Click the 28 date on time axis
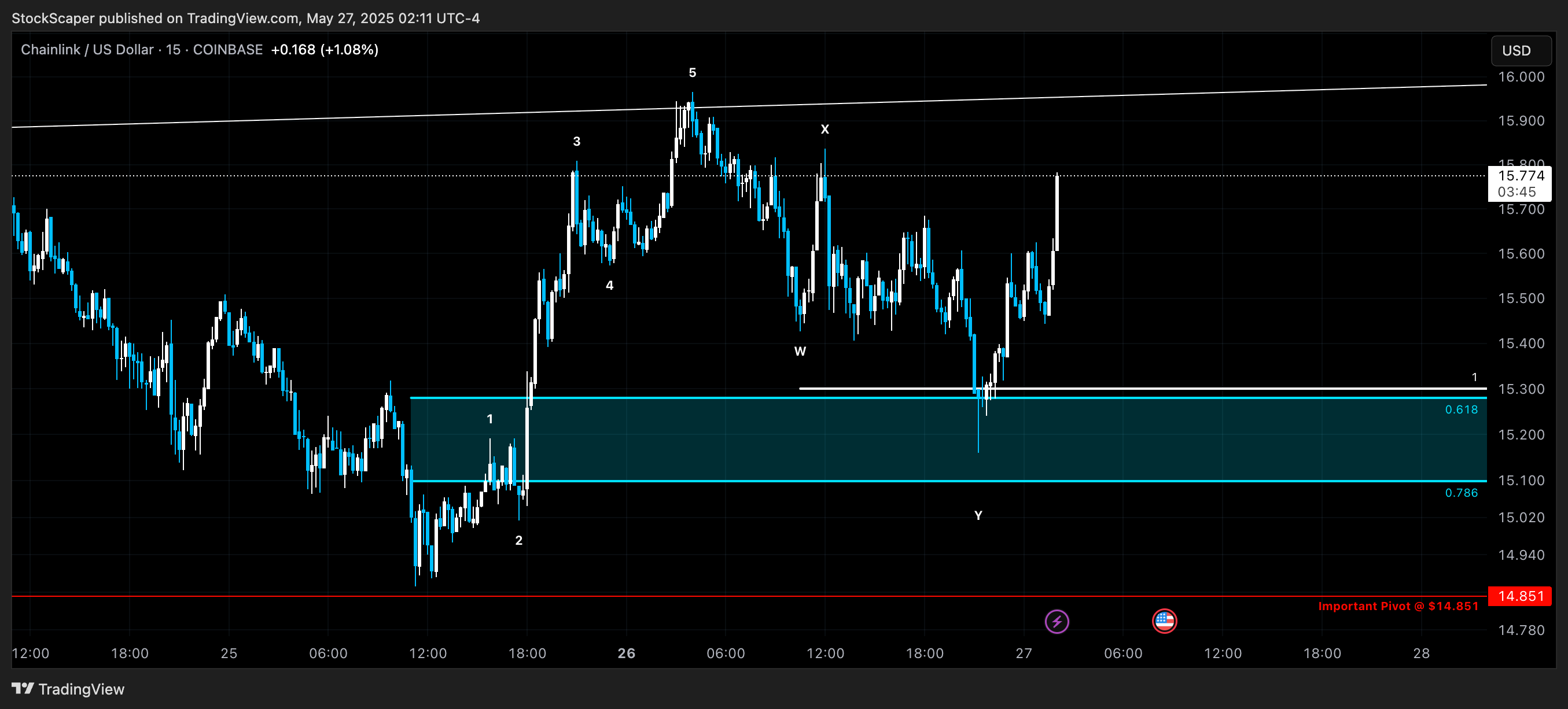Viewport: 1568px width, 709px height. tap(1421, 653)
